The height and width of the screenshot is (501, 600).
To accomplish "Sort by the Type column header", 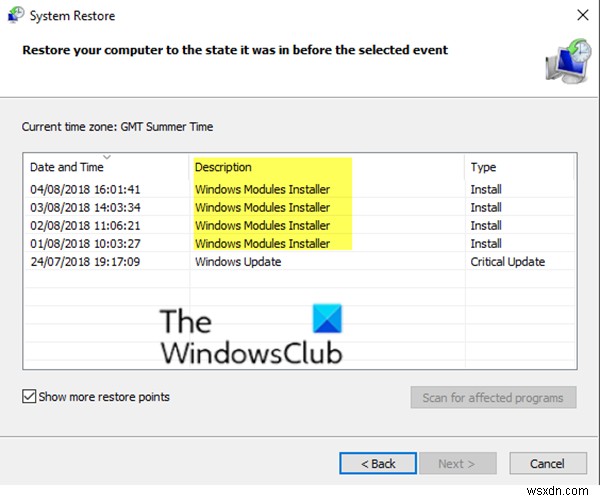I will click(519, 167).
